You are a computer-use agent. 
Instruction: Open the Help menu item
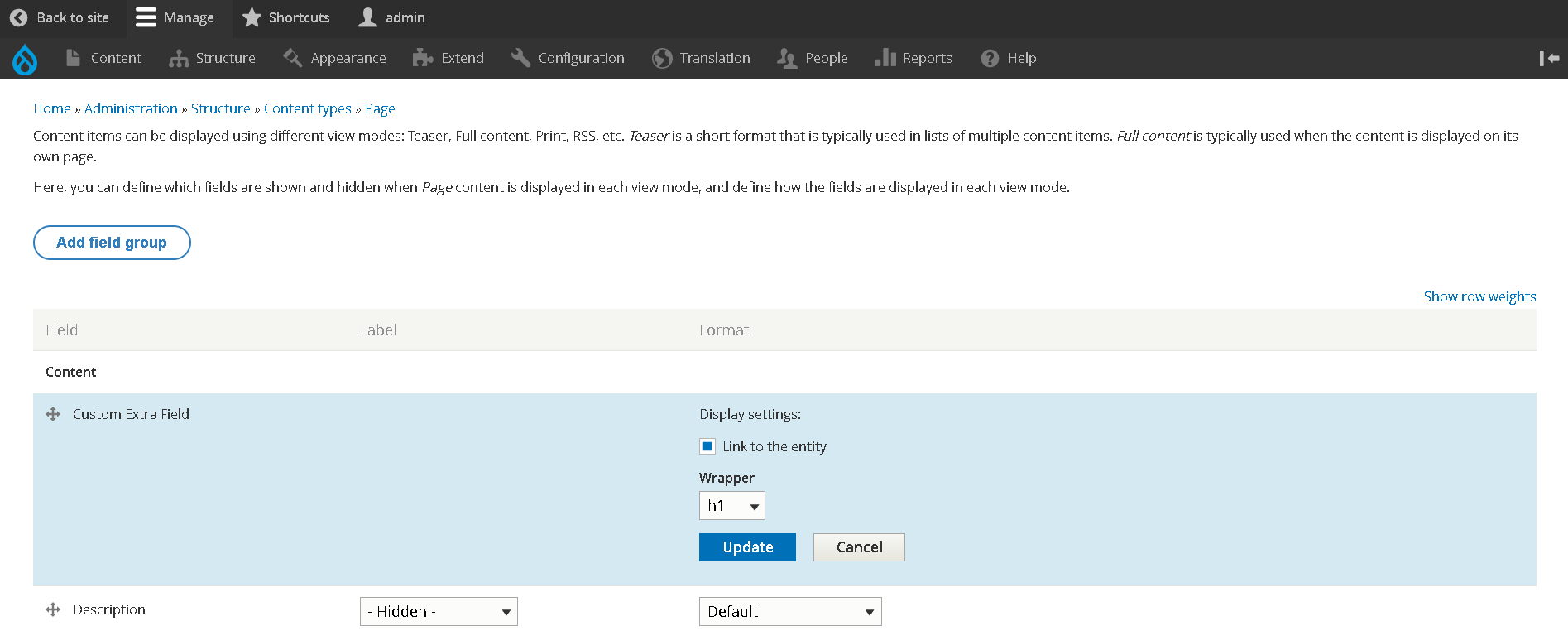coord(1009,58)
